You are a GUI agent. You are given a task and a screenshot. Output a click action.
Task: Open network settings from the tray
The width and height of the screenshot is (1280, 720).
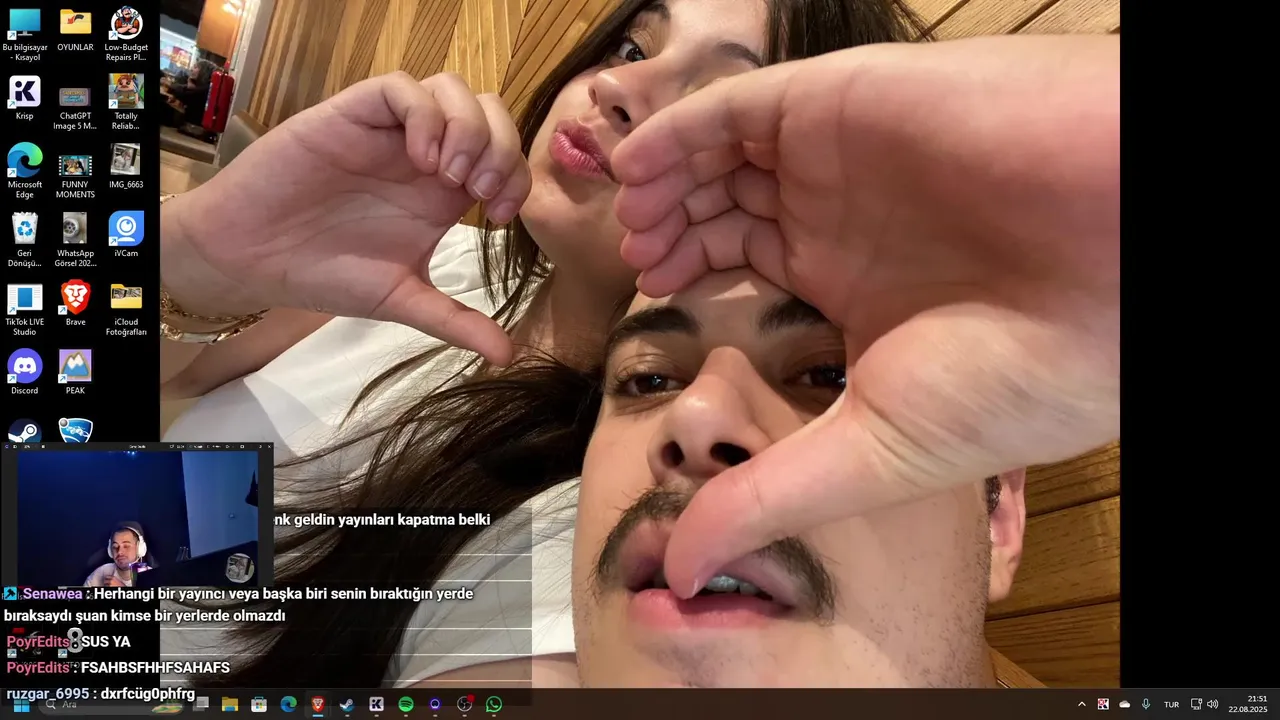(1196, 704)
